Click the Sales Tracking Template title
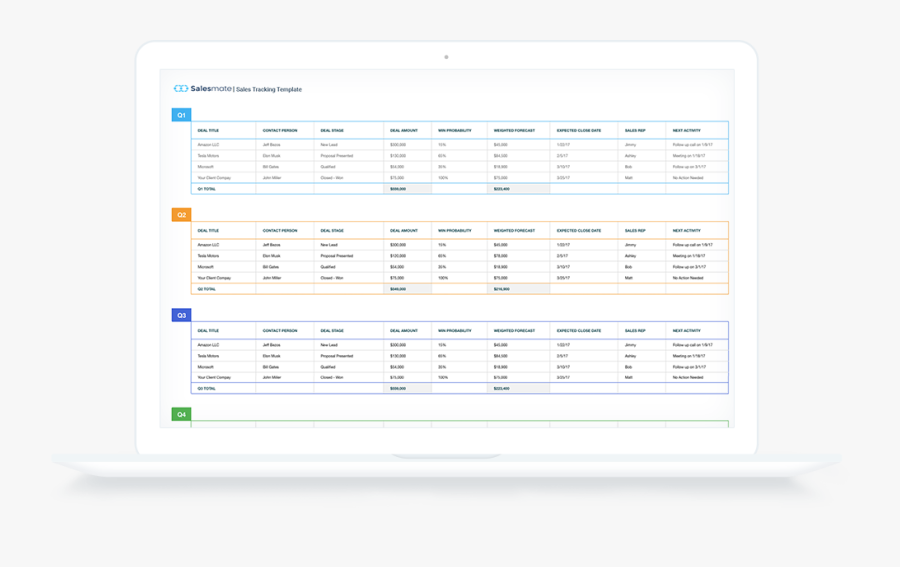 (269, 89)
